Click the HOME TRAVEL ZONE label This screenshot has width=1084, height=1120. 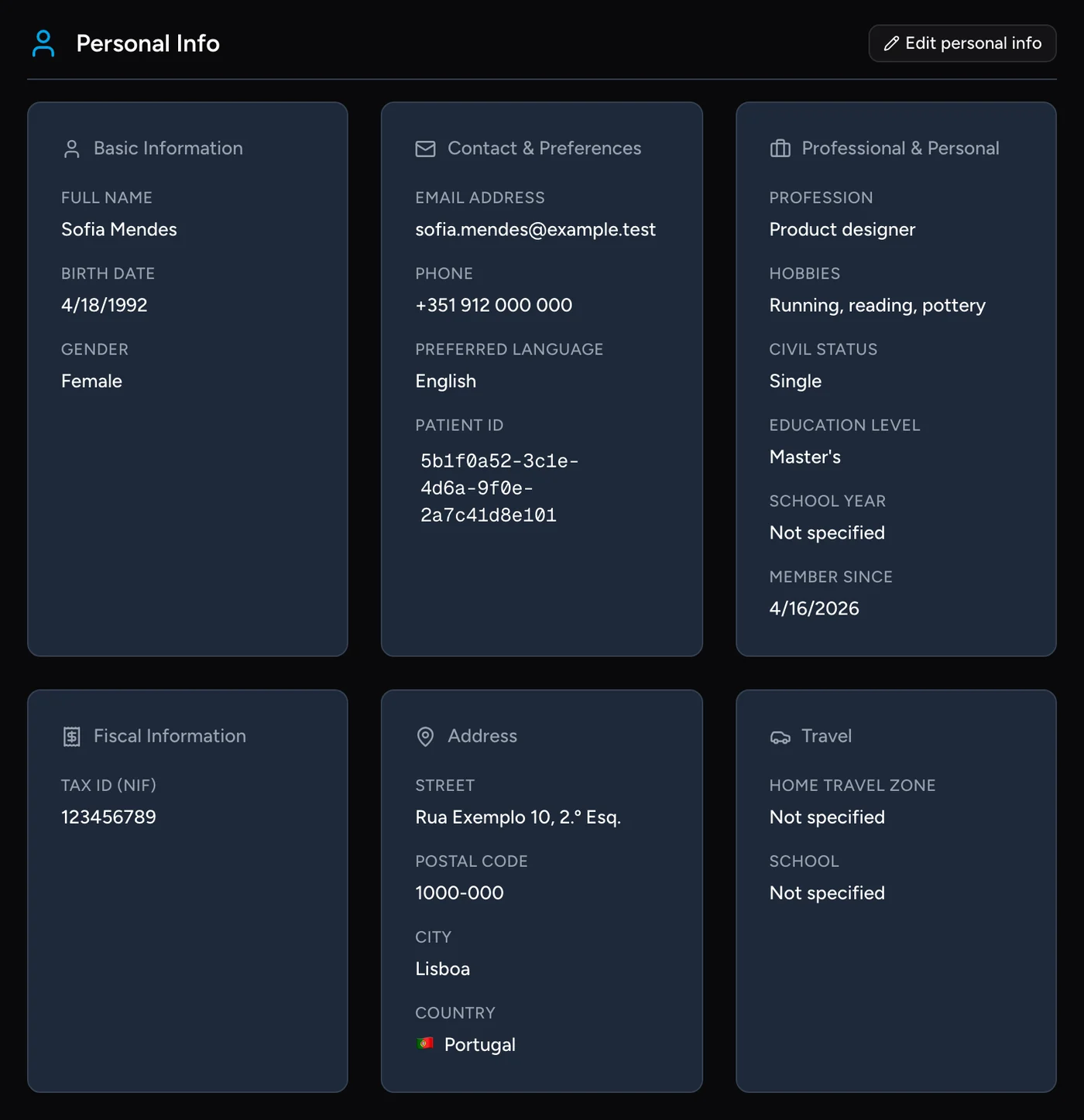click(852, 785)
